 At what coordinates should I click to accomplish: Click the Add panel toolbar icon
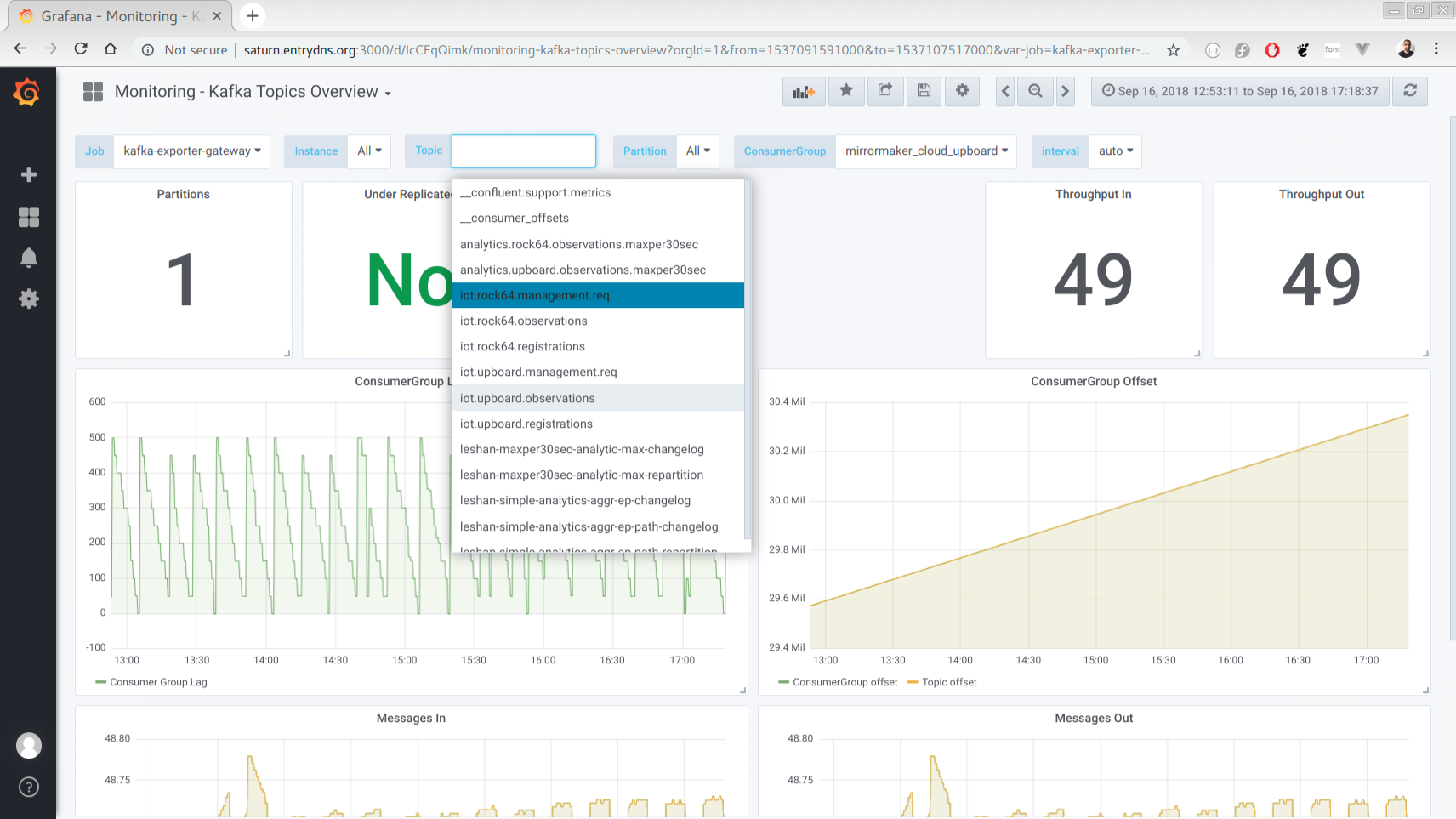(804, 91)
